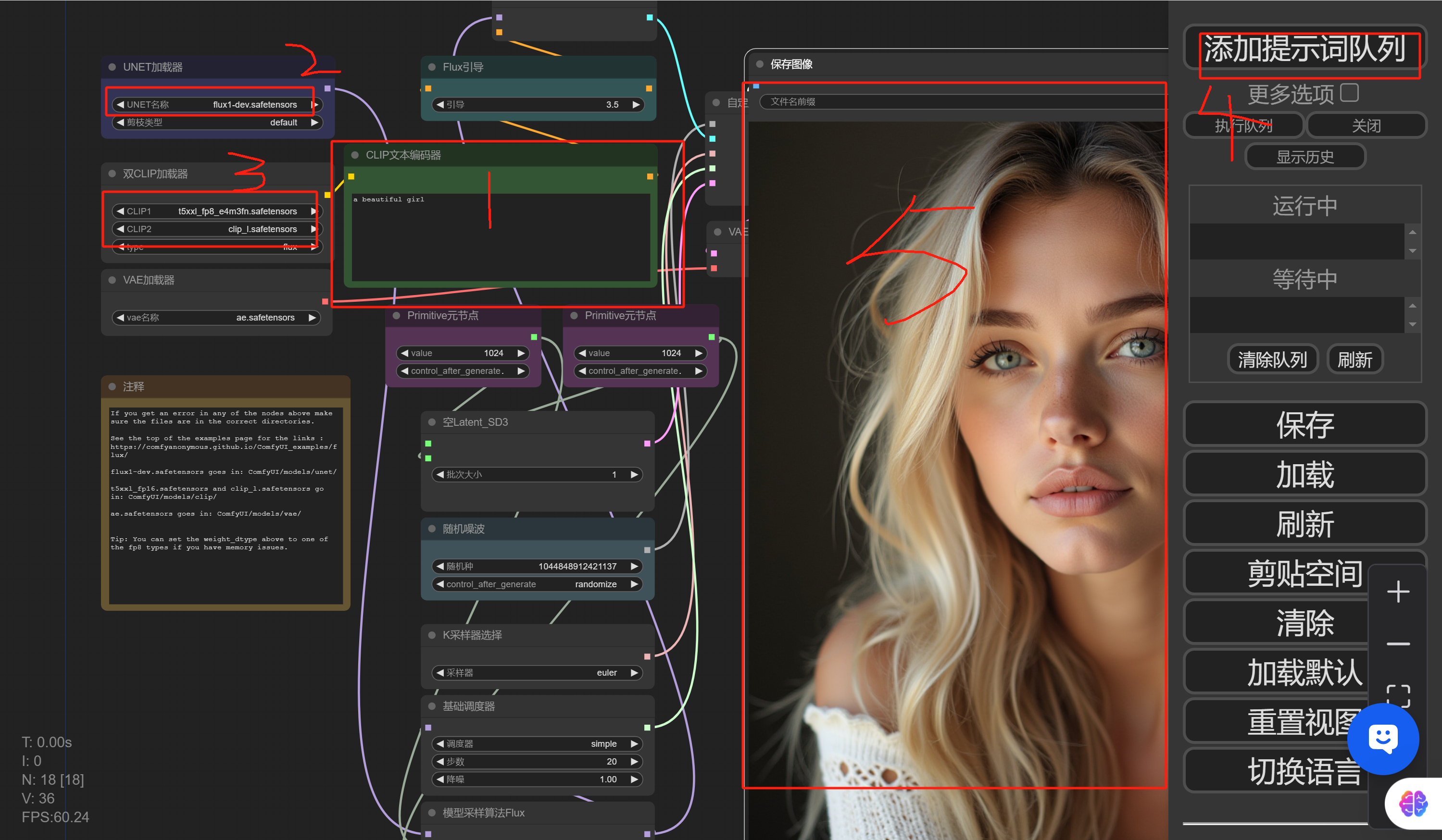Screen dimensions: 1442x840
Task: Click the increase arrow on 引导 value
Action: pyautogui.click(x=636, y=105)
